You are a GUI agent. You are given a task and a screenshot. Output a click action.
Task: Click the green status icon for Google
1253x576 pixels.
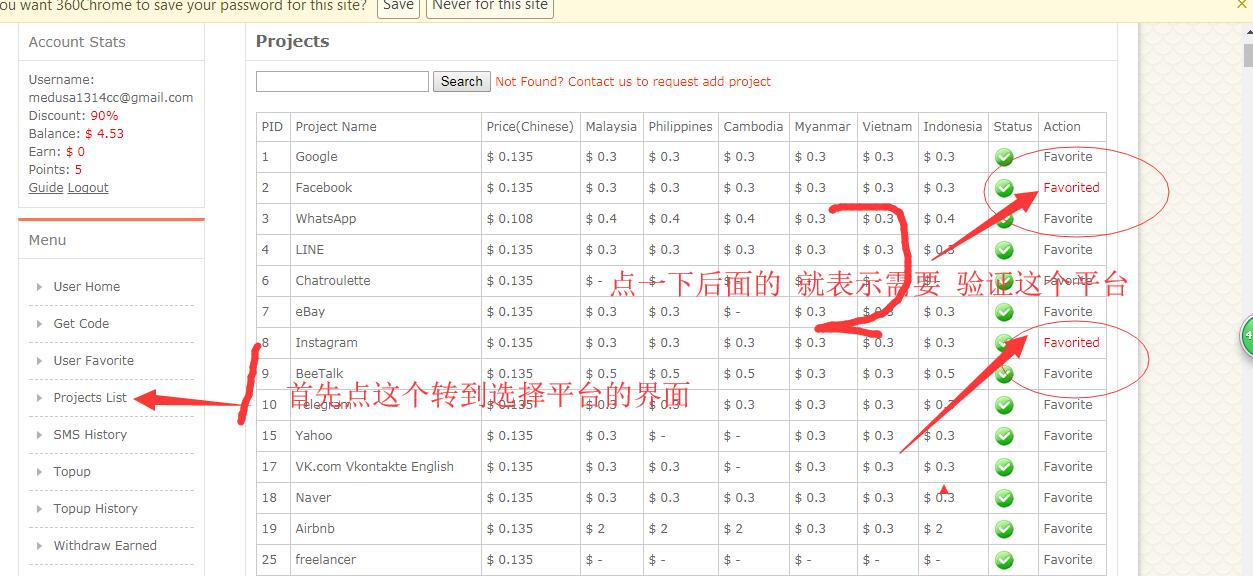click(1004, 157)
